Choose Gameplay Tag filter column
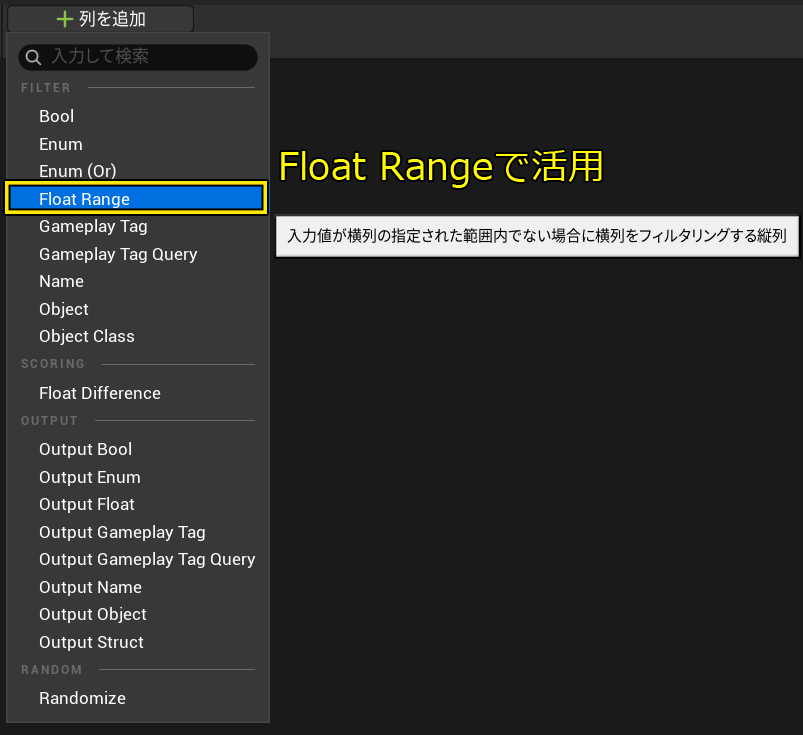The height and width of the screenshot is (735, 803). click(138, 226)
